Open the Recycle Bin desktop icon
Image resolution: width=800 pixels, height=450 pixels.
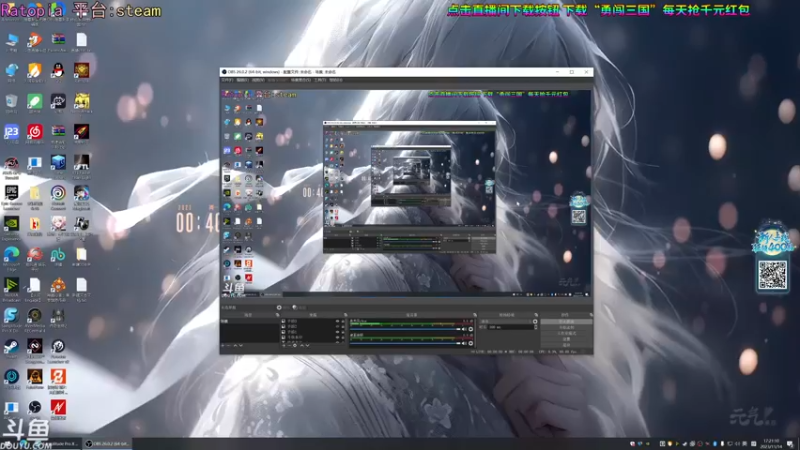click(11, 101)
